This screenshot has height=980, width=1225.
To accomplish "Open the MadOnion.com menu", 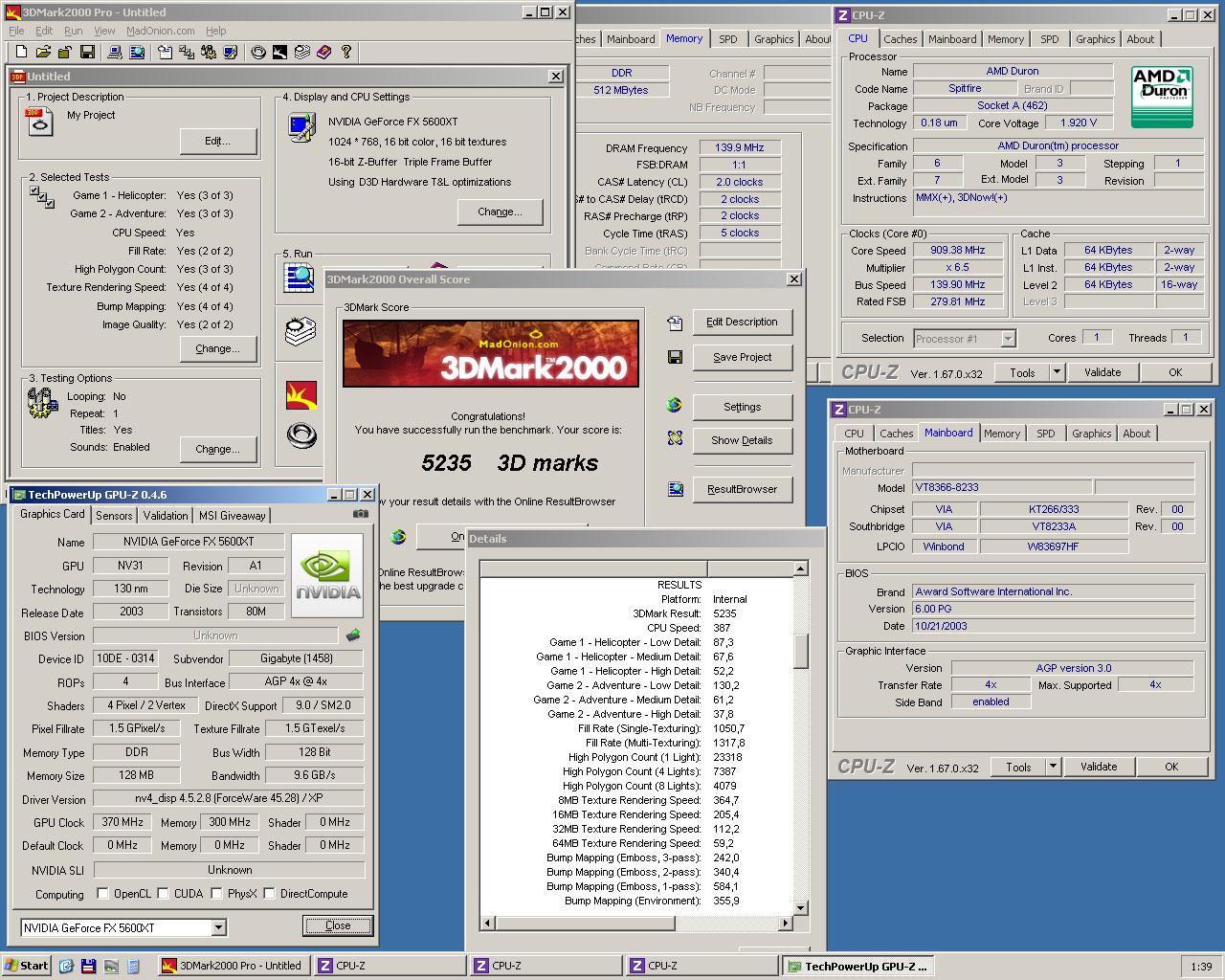I will (160, 31).
